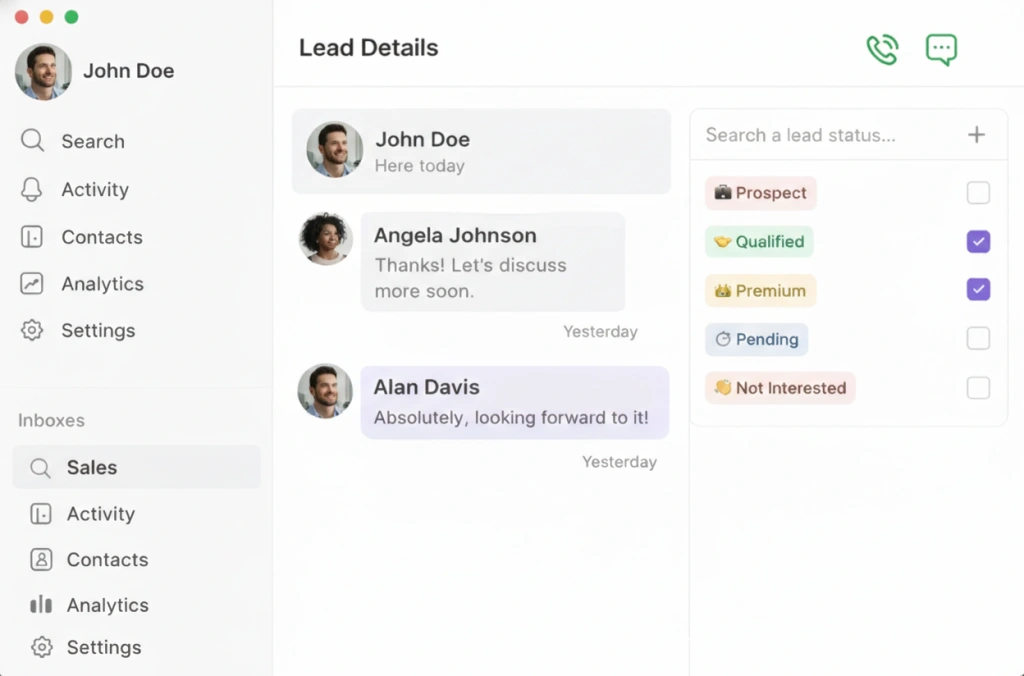Click the Not Interested status tag

780,388
